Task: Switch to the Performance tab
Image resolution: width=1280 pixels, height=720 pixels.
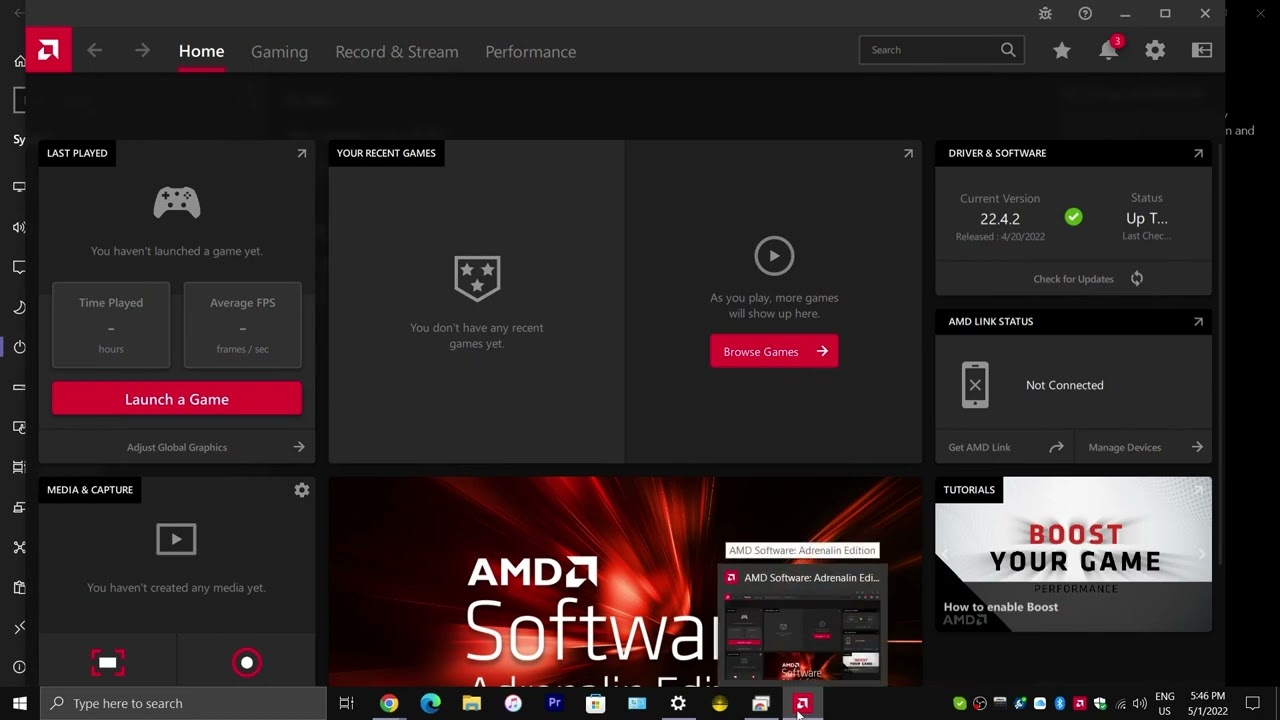Action: [530, 51]
